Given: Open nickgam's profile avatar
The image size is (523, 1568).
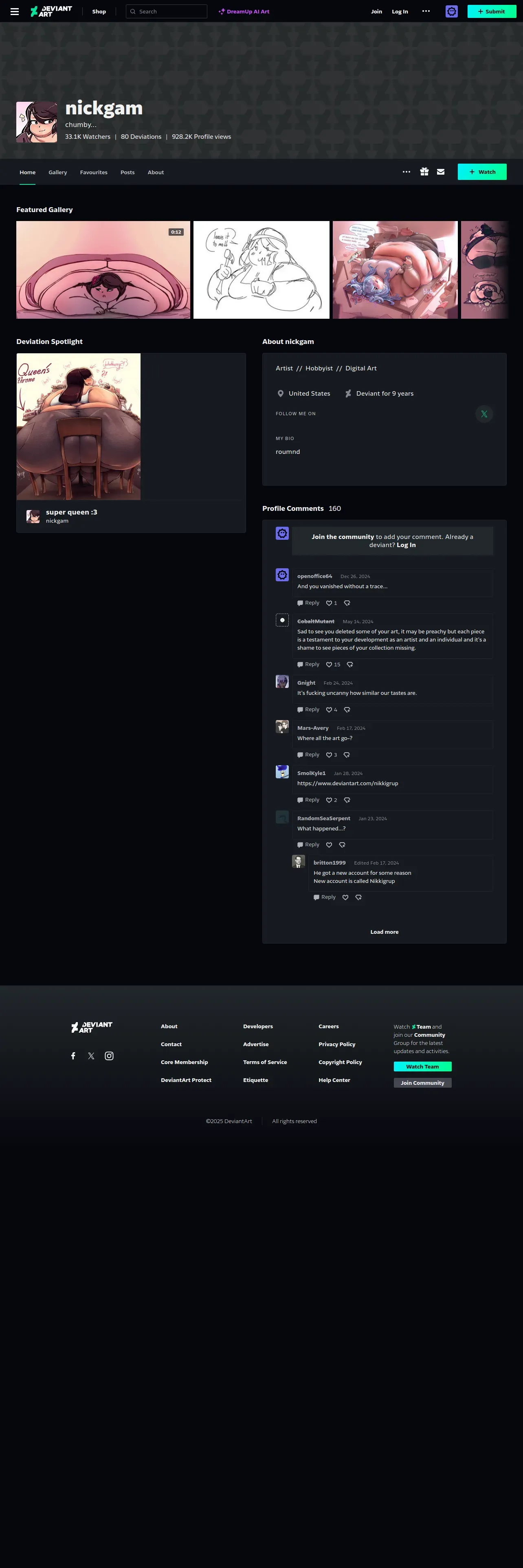Looking at the screenshot, I should [x=37, y=122].
